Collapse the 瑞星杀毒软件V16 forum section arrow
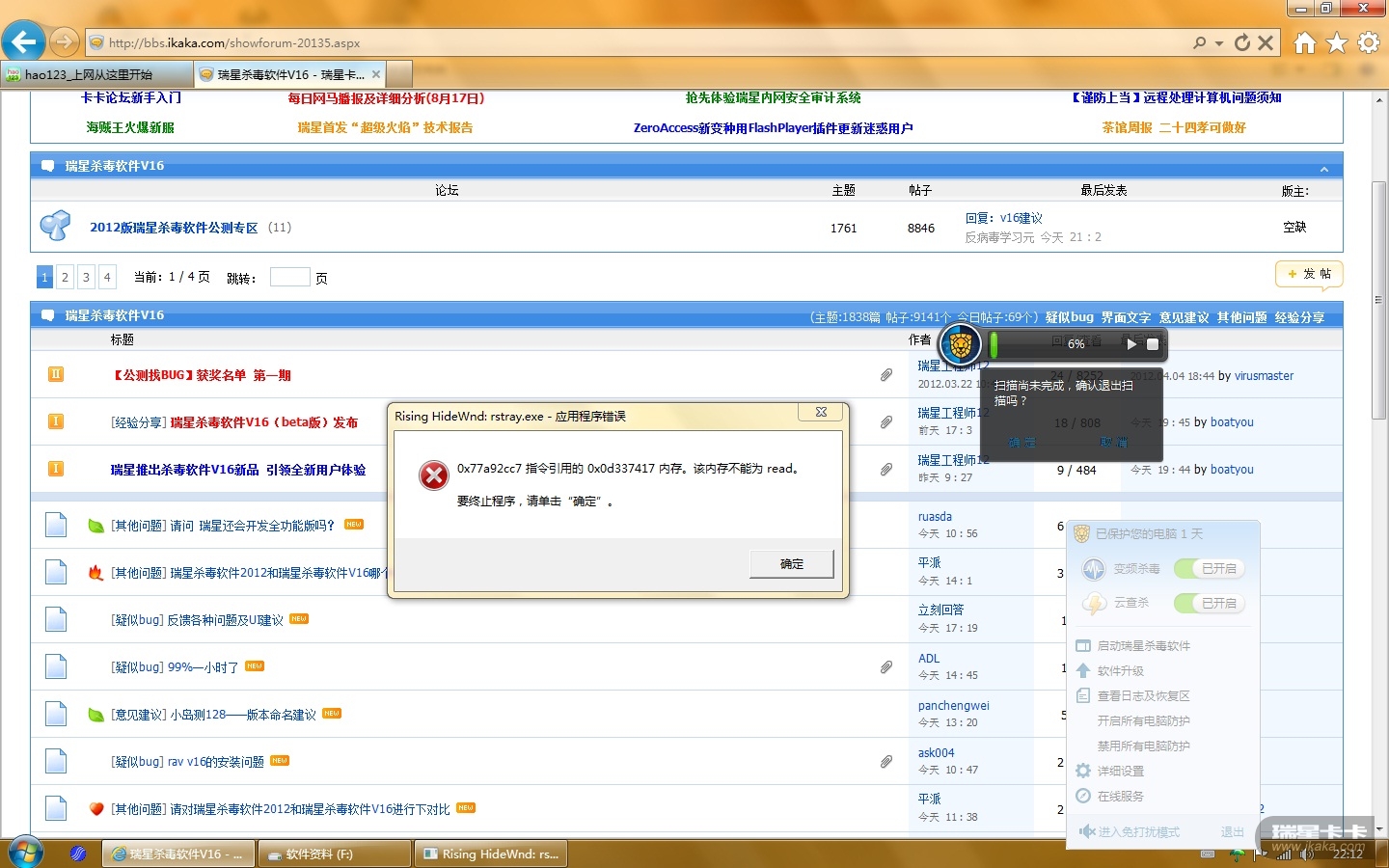Image resolution: width=1389 pixels, height=868 pixels. [1324, 169]
